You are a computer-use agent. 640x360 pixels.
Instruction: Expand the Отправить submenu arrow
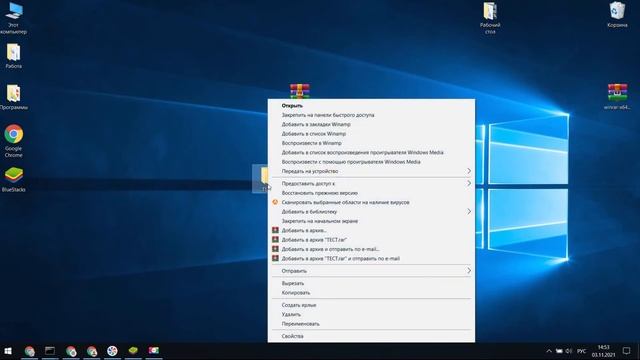[469, 271]
